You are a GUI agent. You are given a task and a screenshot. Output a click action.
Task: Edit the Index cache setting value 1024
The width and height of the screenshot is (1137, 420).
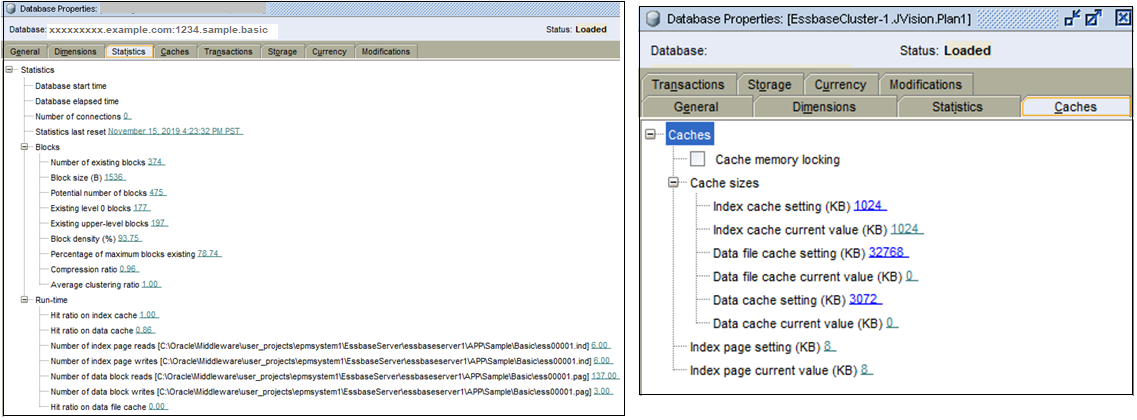click(x=870, y=207)
